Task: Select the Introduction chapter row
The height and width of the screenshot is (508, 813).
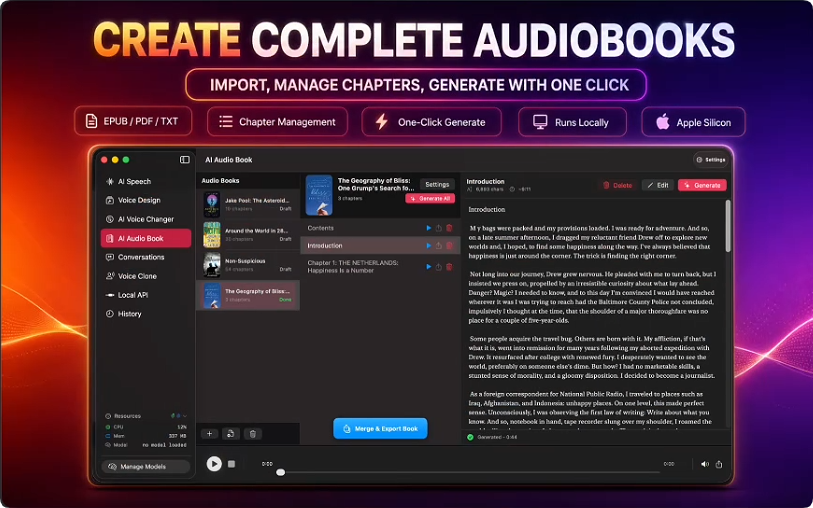Action: tap(380, 246)
